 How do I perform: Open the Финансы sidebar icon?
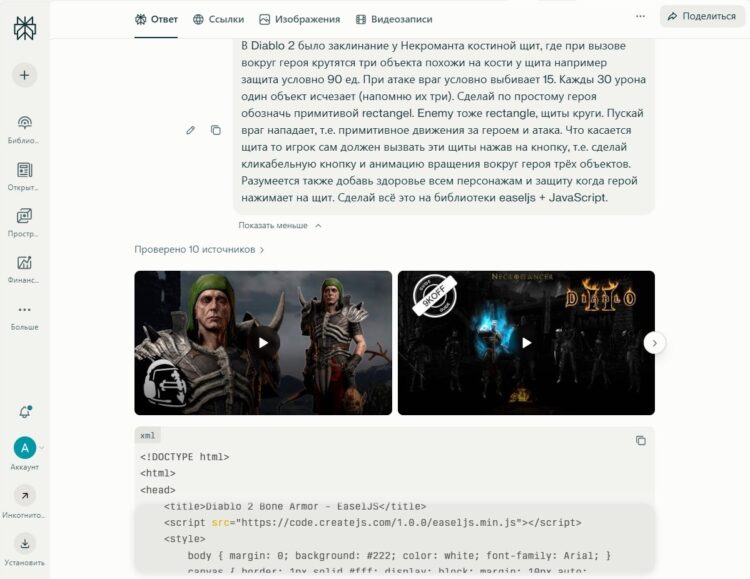24,263
